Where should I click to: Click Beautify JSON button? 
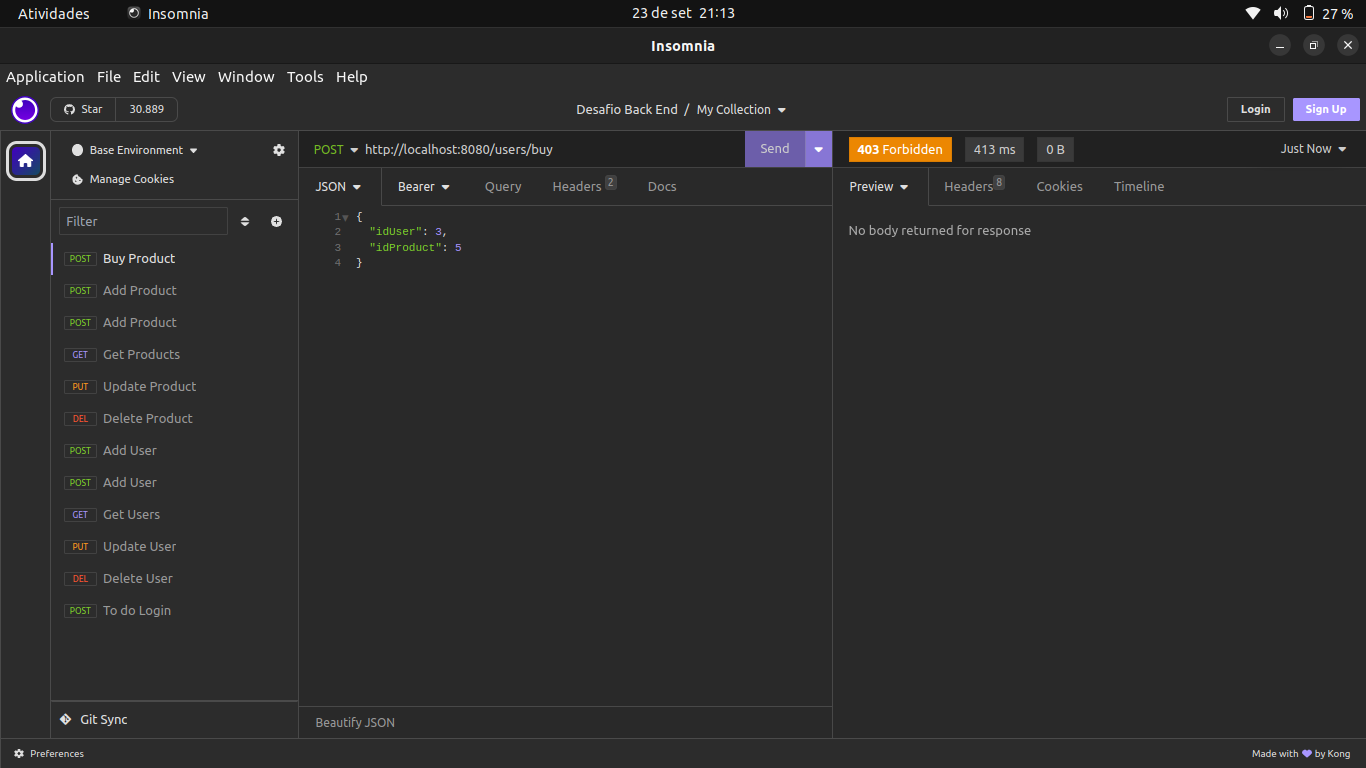[x=355, y=723]
